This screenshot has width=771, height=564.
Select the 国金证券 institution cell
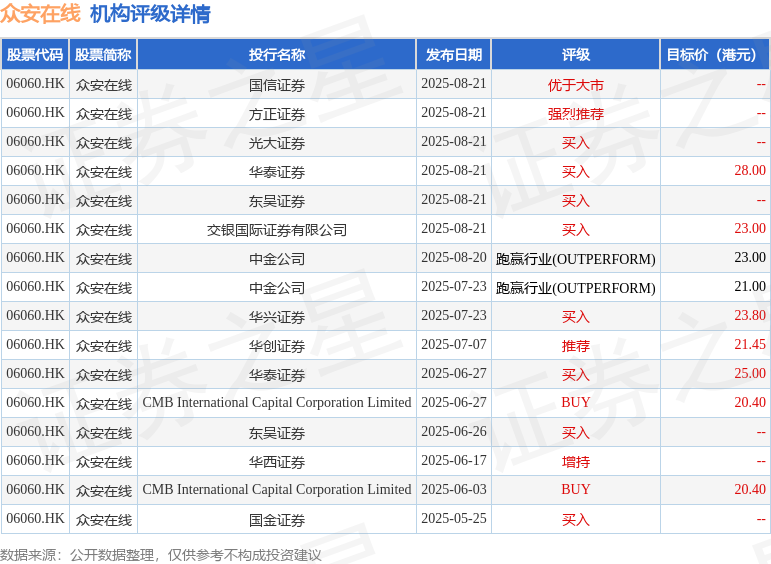277,520
